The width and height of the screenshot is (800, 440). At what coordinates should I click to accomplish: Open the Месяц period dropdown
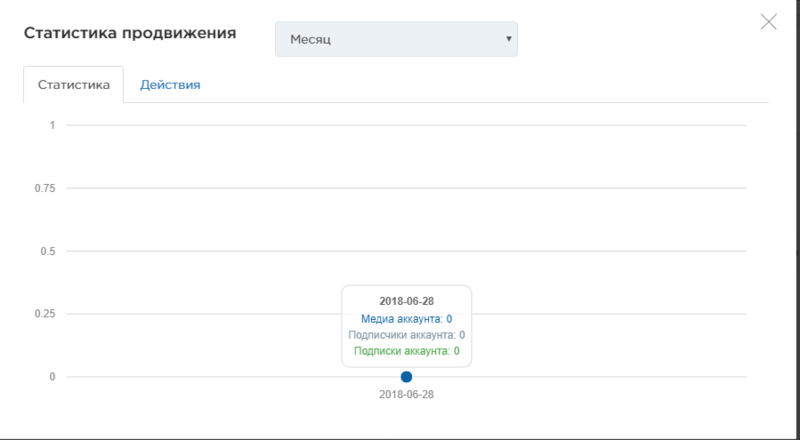(396, 40)
